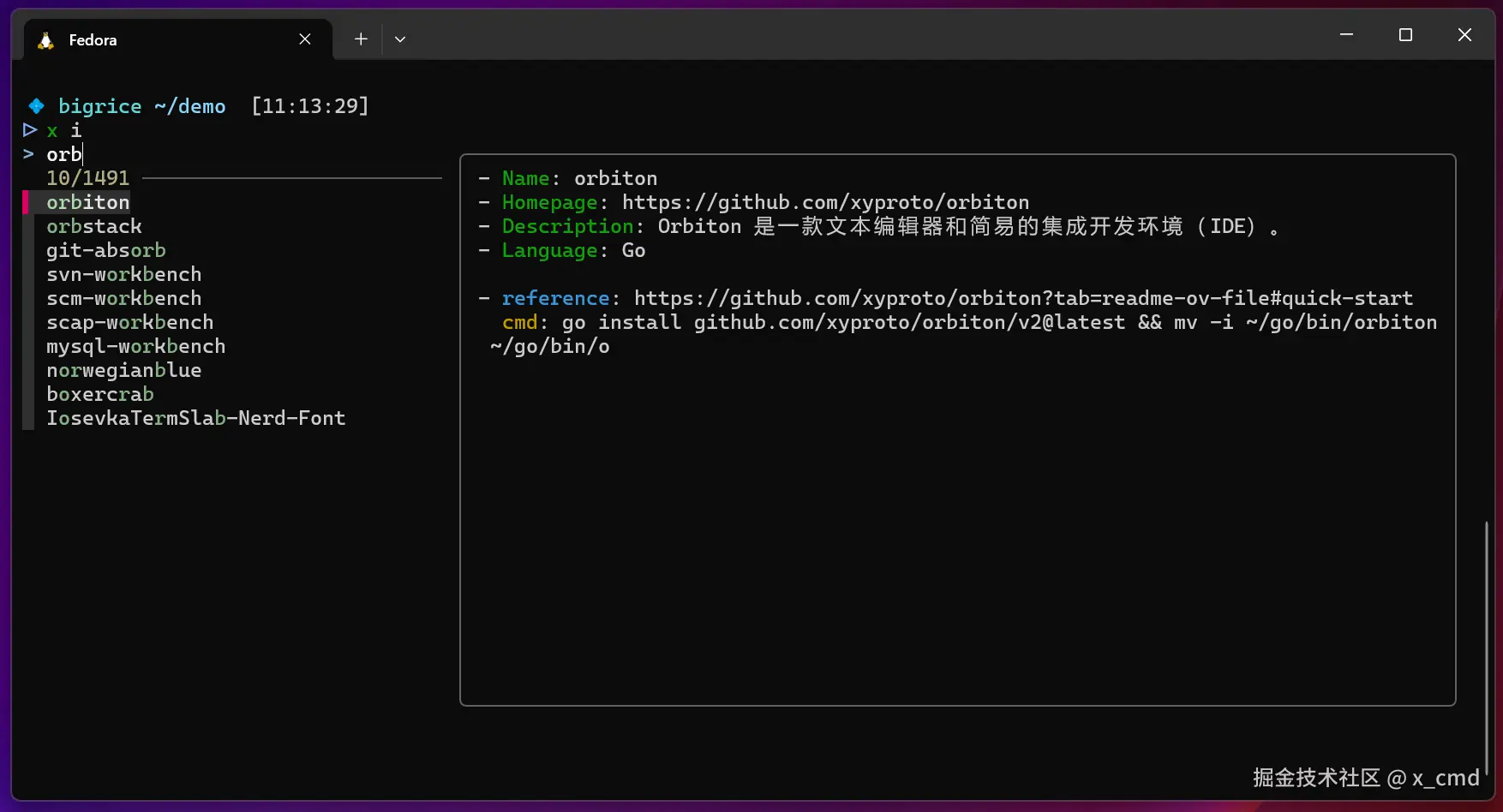Viewport: 1503px width, 812px height.
Task: Click the terminal vertical scrollbar
Action: point(1487,647)
